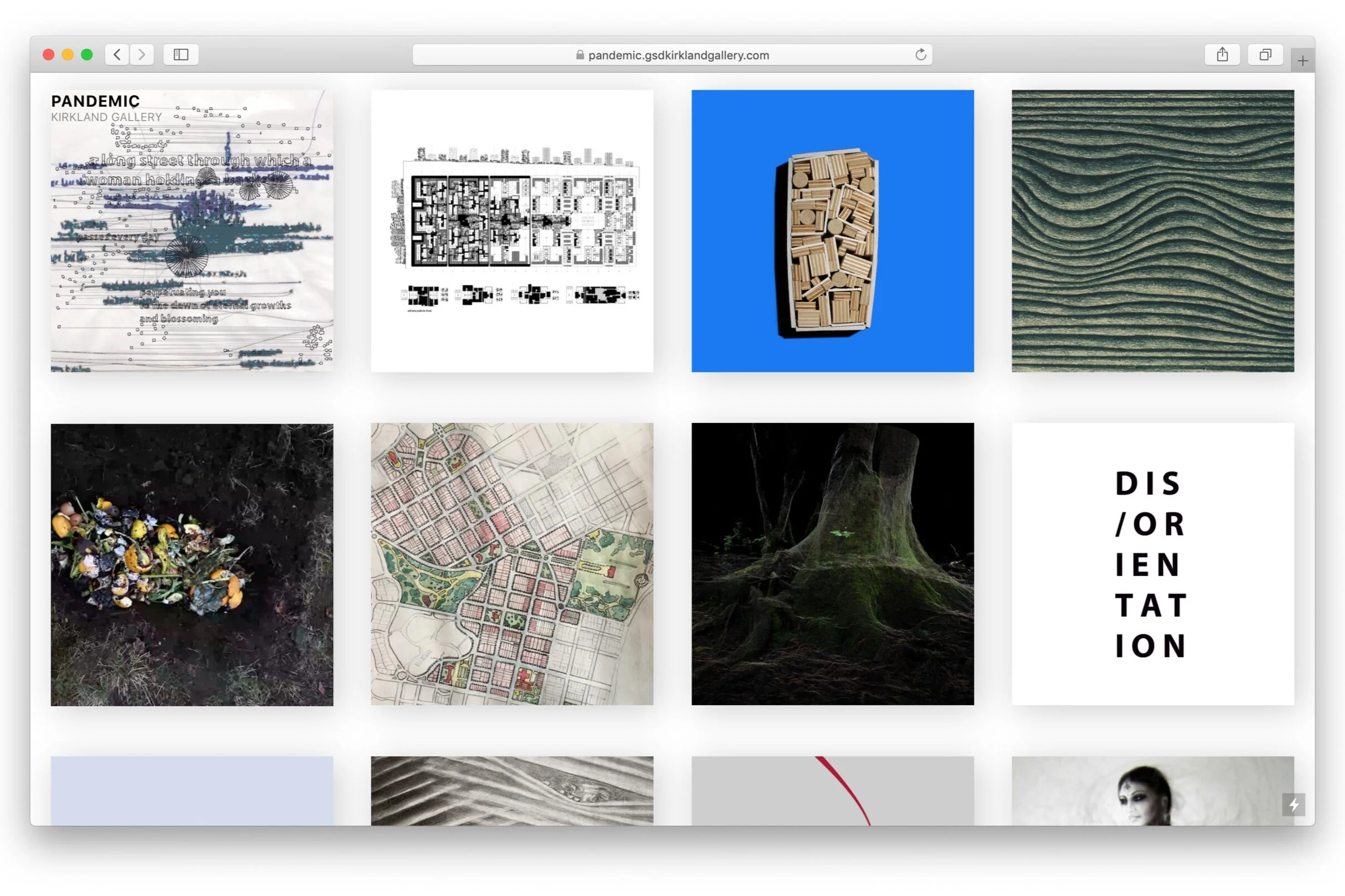Viewport: 1345px width, 896px height.
Task: Open the compost fruit pile photo thumbnail
Action: click(x=192, y=564)
